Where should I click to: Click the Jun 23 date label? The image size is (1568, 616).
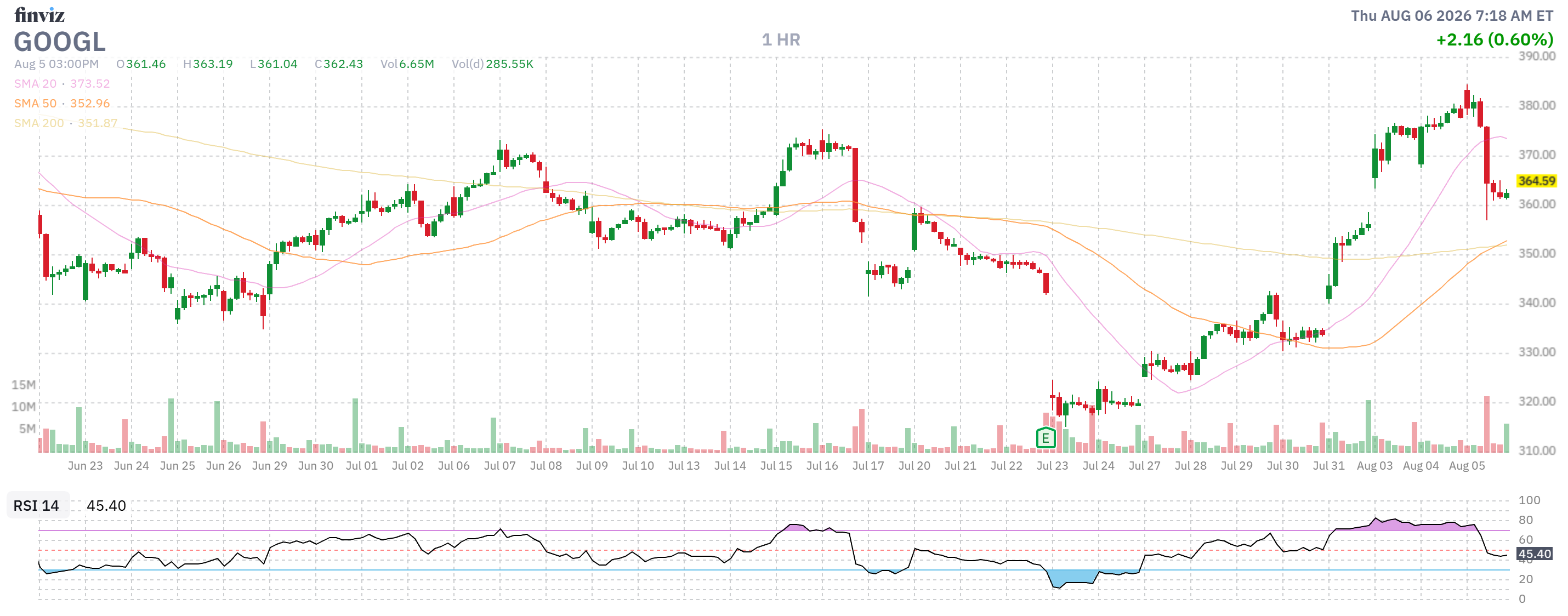[85, 466]
